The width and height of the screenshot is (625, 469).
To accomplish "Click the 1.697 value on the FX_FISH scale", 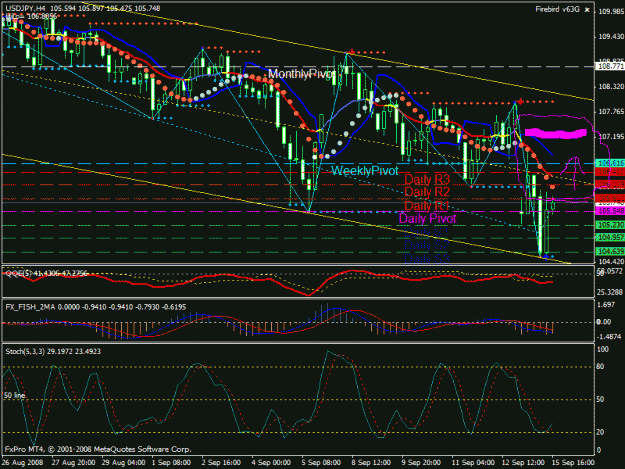I will tap(606, 305).
